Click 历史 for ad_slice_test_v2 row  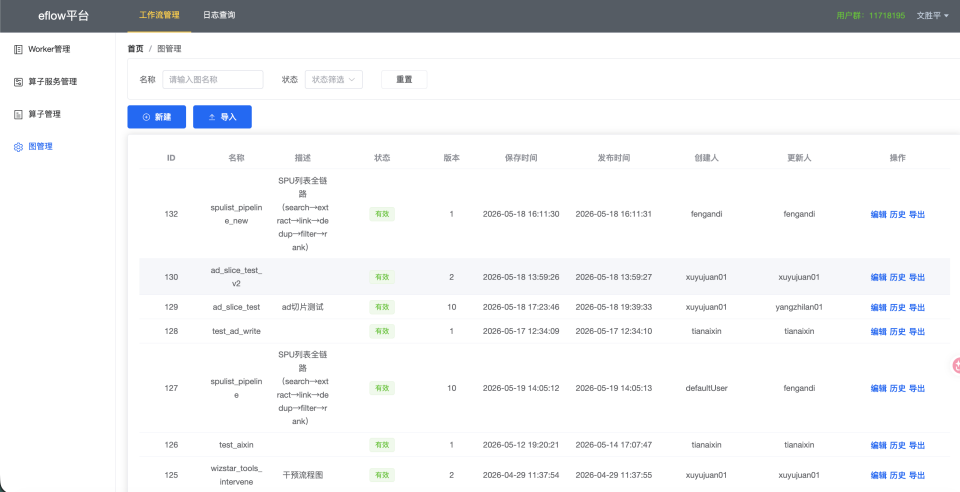(898, 277)
